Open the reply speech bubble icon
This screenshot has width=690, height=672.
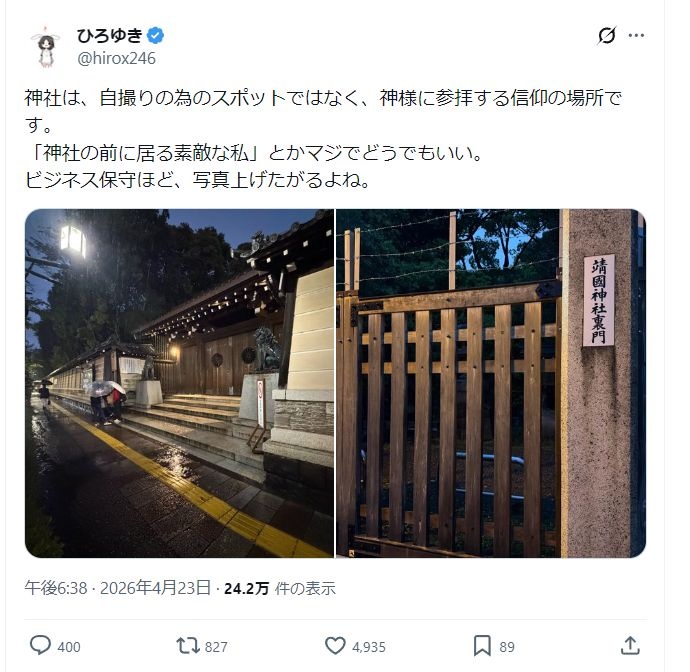40,646
